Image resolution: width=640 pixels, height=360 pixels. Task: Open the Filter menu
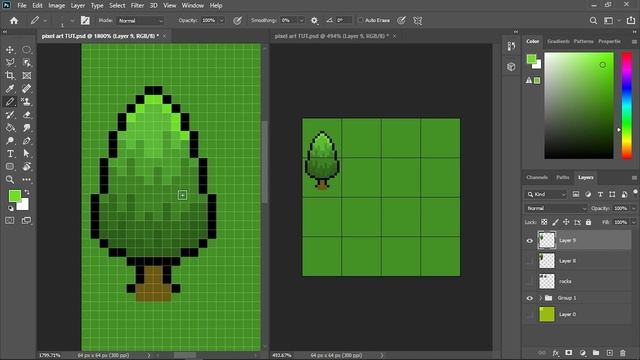[137, 6]
